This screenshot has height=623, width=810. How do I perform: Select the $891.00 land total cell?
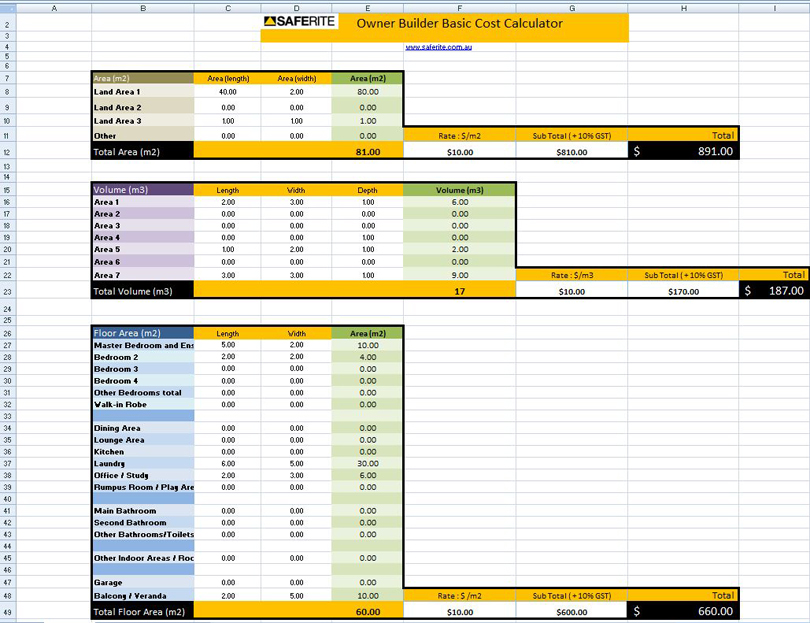tap(684, 152)
